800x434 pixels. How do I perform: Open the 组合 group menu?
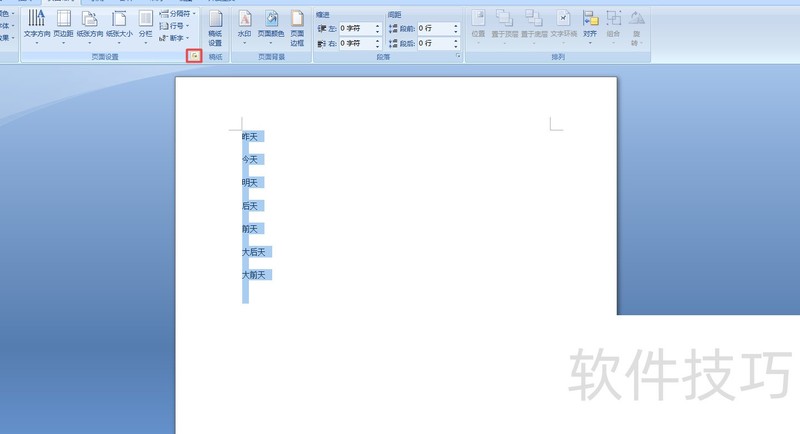click(613, 27)
